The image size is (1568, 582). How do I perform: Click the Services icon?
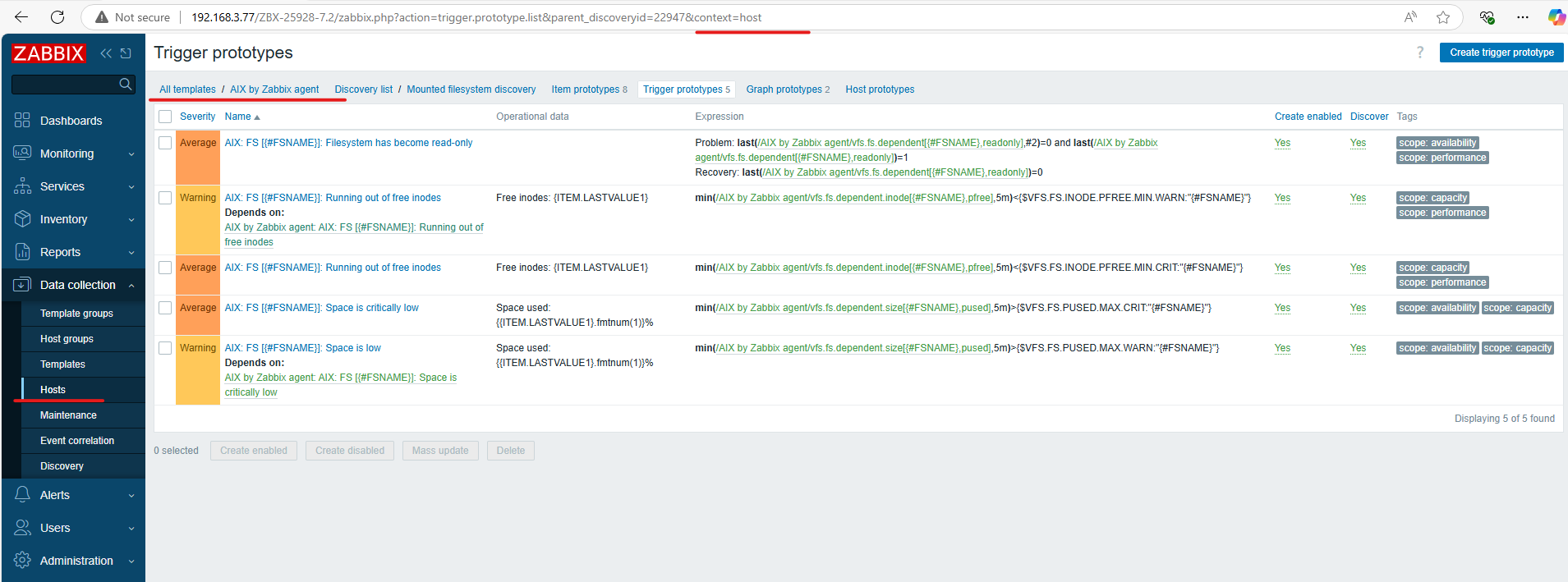click(x=22, y=186)
